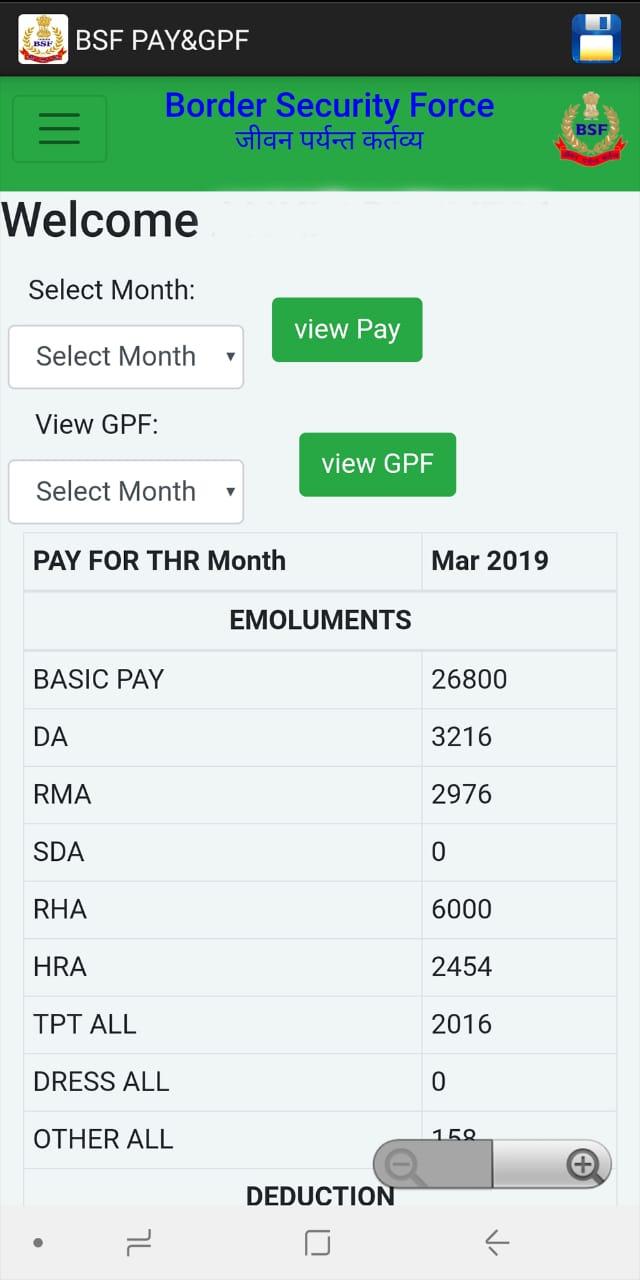Open the View GPF month dropdown
The width and height of the screenshot is (640, 1280).
pyautogui.click(x=126, y=492)
